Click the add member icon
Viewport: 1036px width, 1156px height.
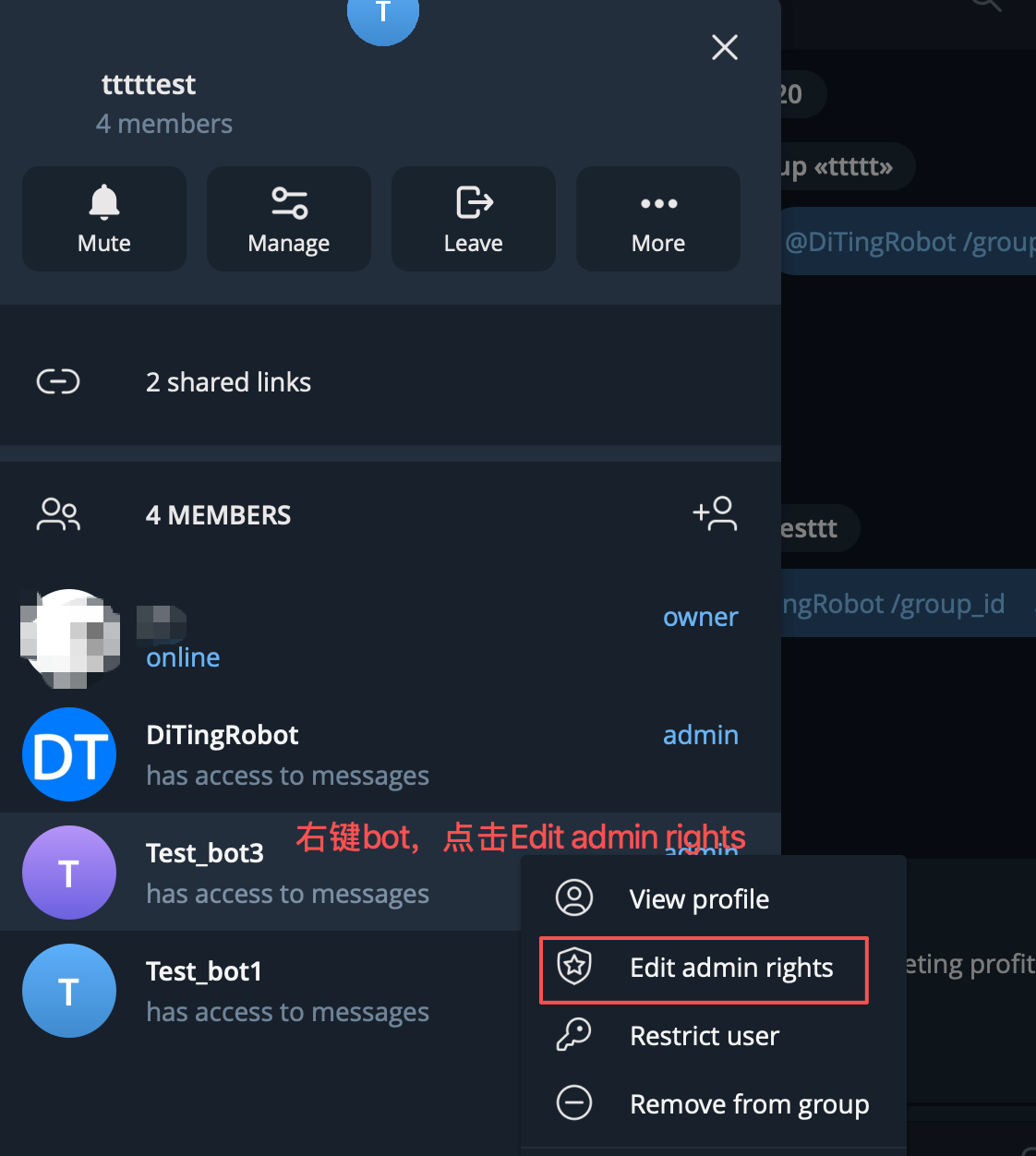[x=716, y=513]
